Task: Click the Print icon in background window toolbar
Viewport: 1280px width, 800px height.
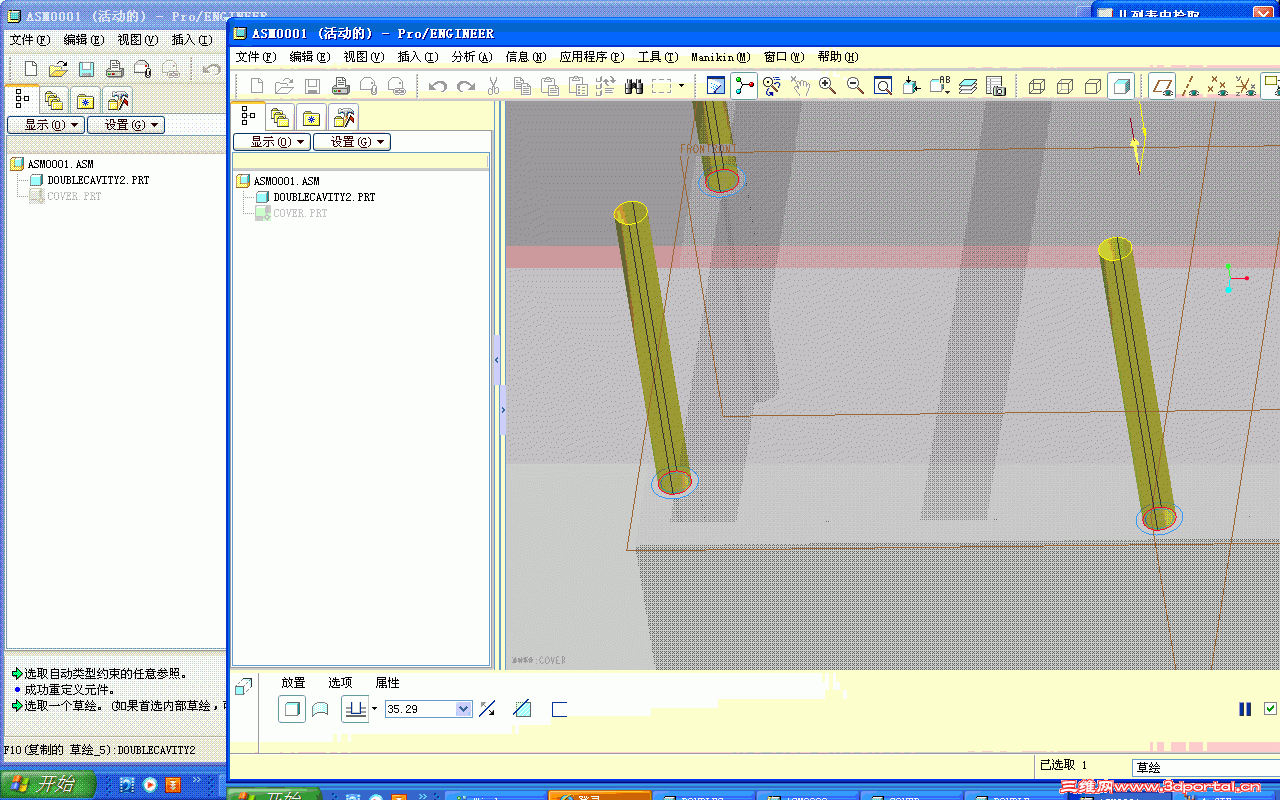Action: [x=115, y=69]
